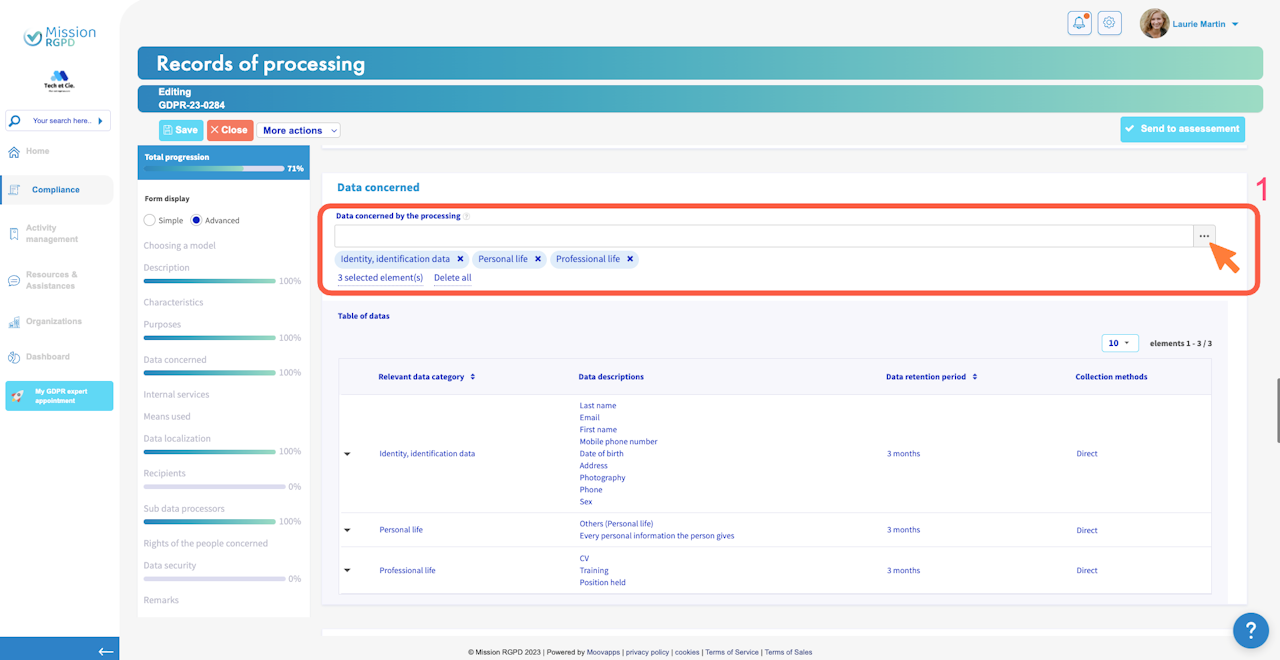The height and width of the screenshot is (660, 1280).
Task: Open the settings gear icon
Action: point(1109,23)
